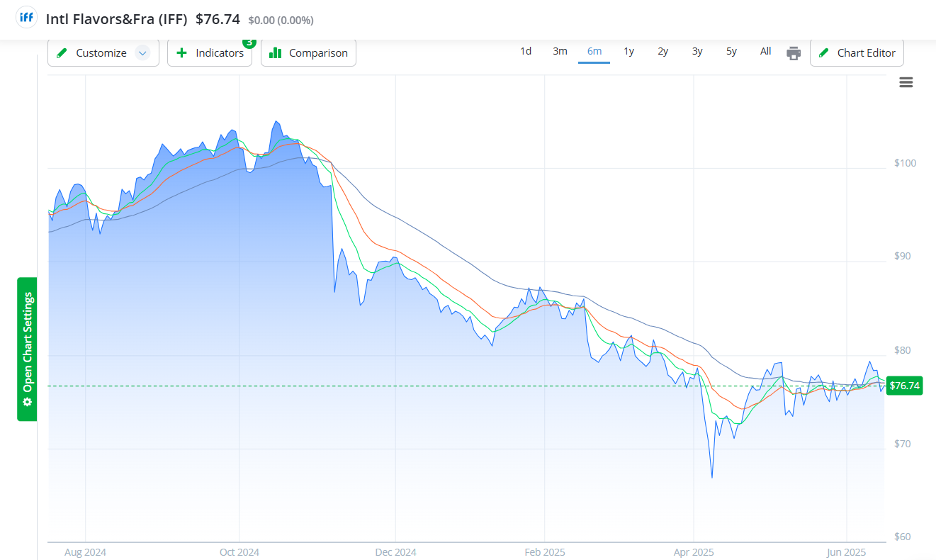
Task: Select the 3m time range
Action: click(x=559, y=51)
